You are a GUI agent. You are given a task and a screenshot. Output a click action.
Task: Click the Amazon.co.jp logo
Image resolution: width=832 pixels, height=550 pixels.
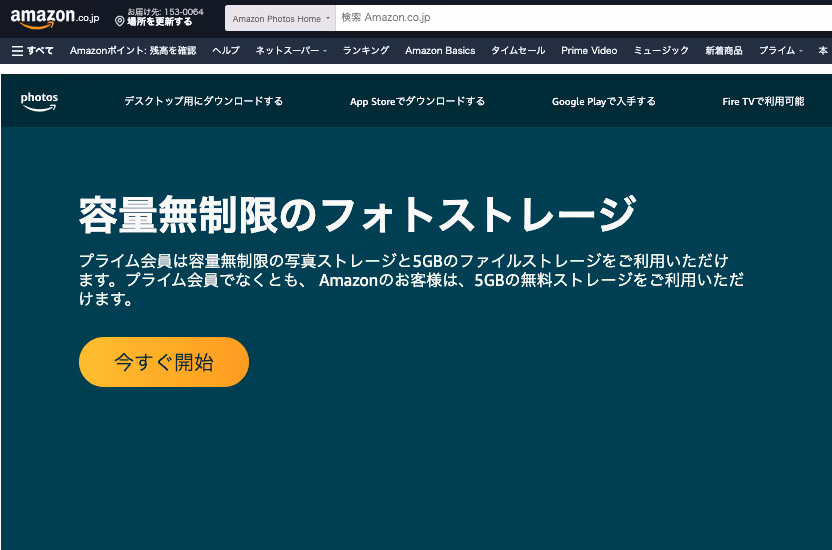point(55,18)
